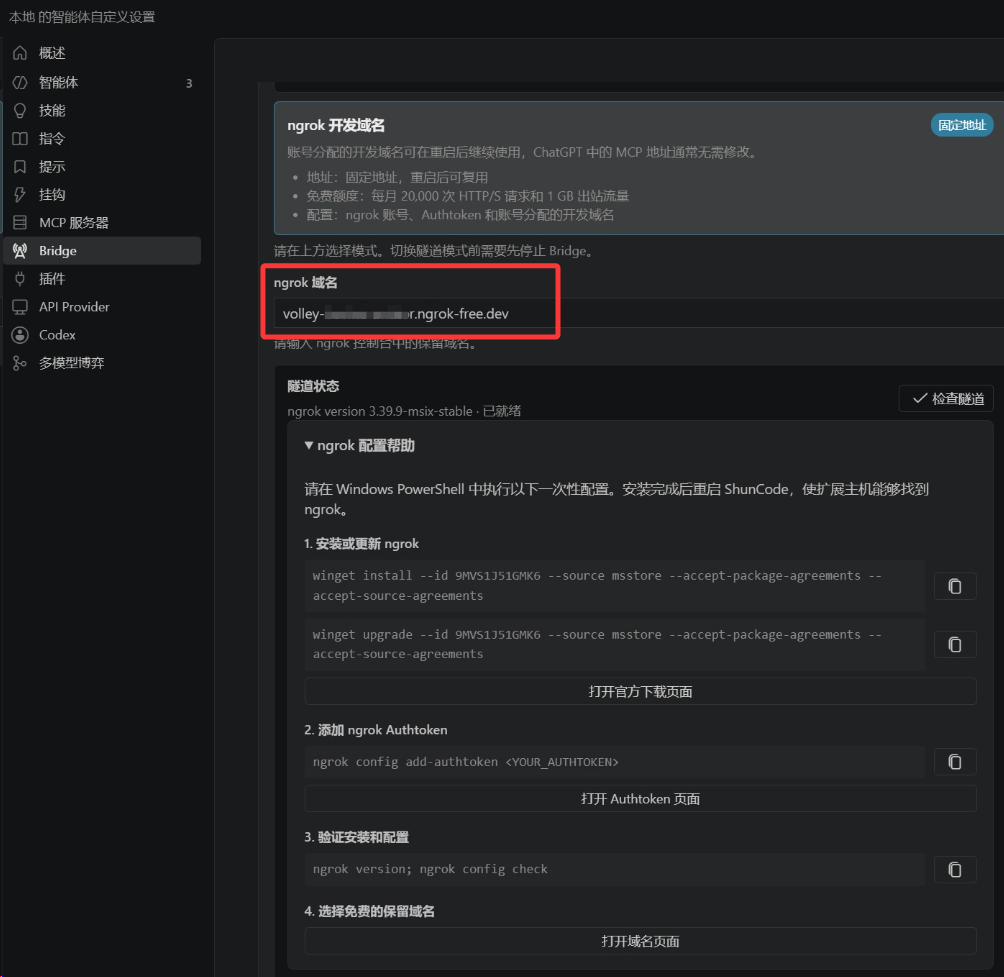The height and width of the screenshot is (977, 1004).
Task: Select the ngrok 开发域名 mode card
Action: (639, 168)
